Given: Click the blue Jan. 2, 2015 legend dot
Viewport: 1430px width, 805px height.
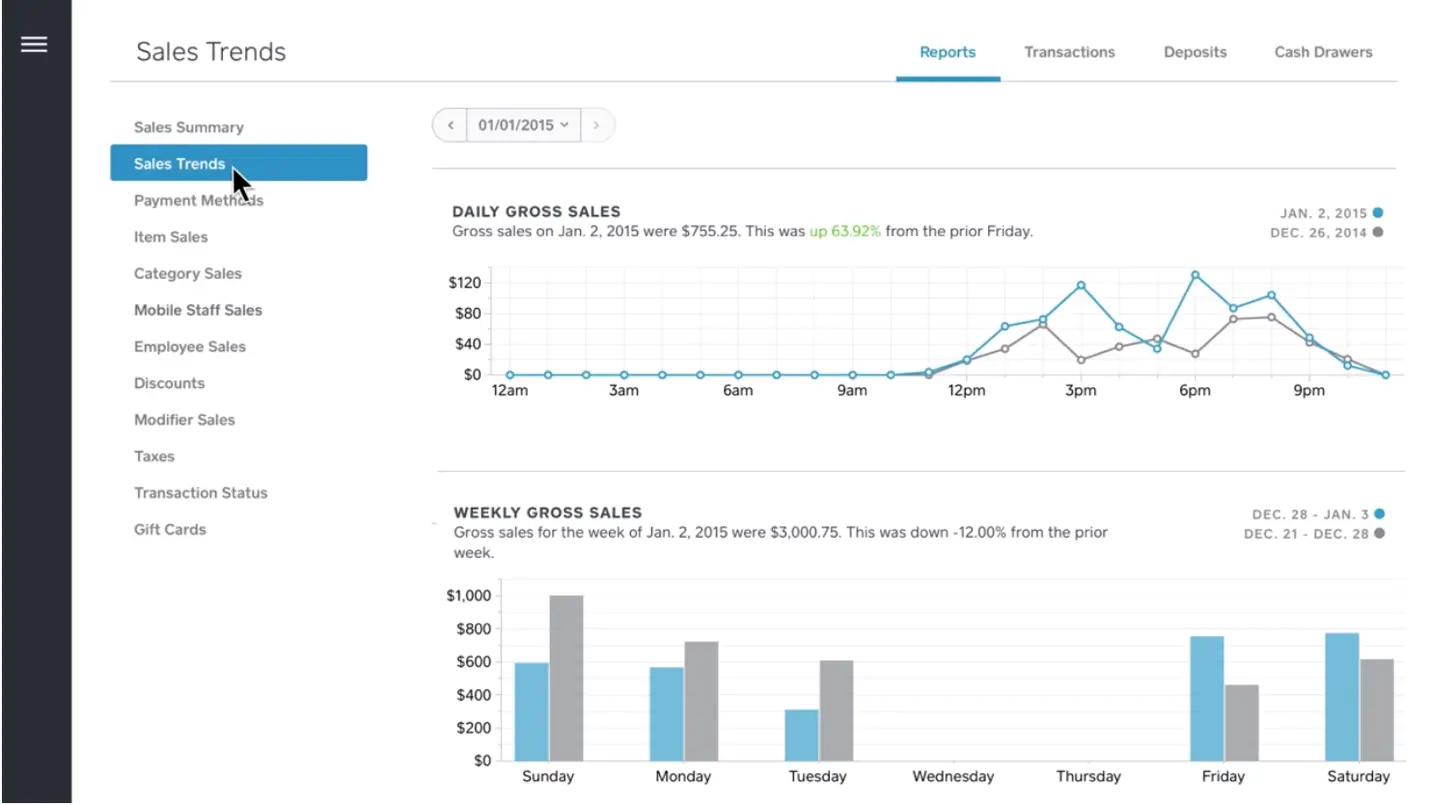Looking at the screenshot, I should coord(1378,213).
